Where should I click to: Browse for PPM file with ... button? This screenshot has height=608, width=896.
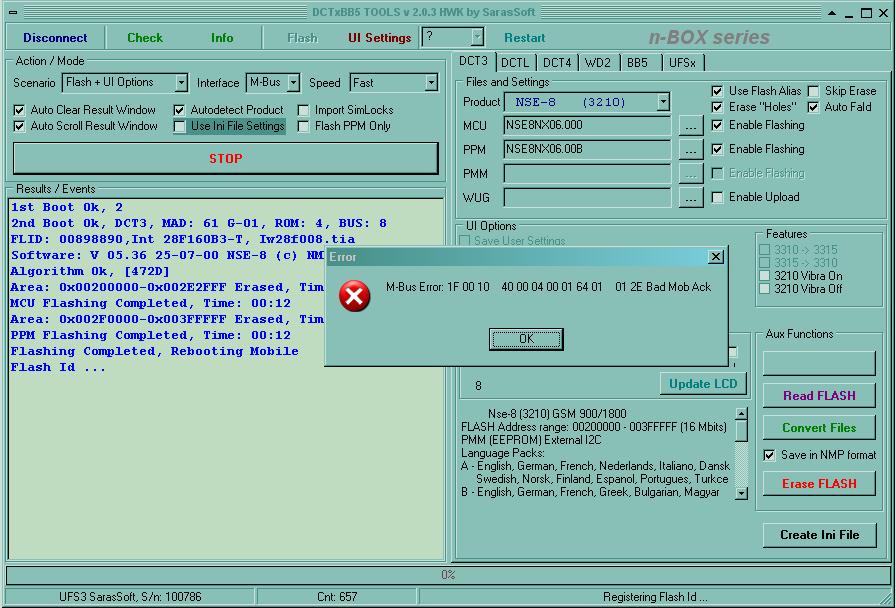point(691,150)
